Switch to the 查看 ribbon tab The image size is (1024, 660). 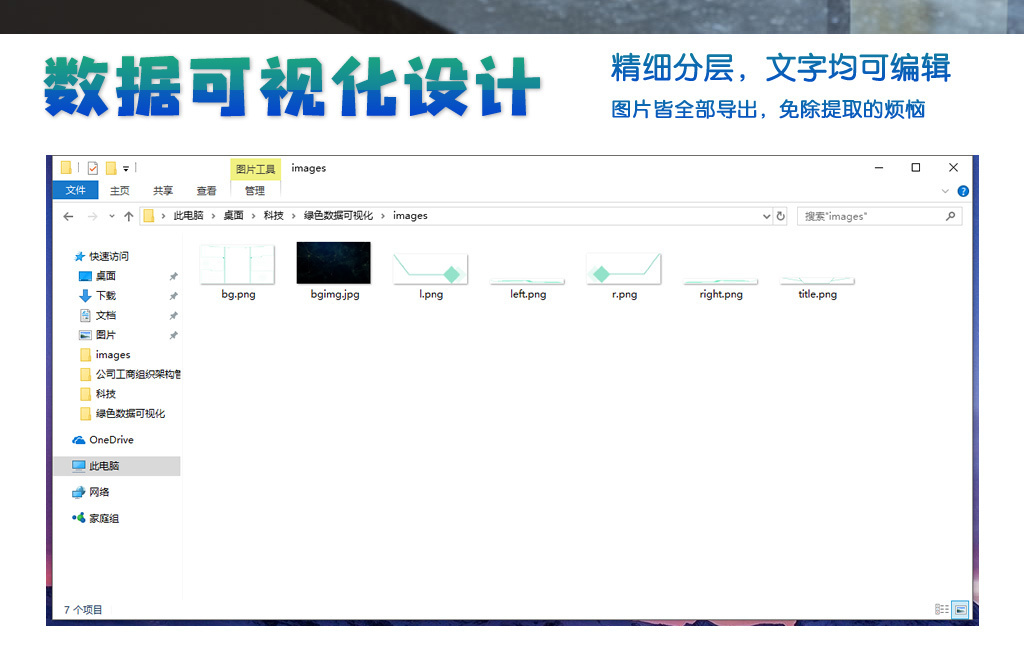206,191
